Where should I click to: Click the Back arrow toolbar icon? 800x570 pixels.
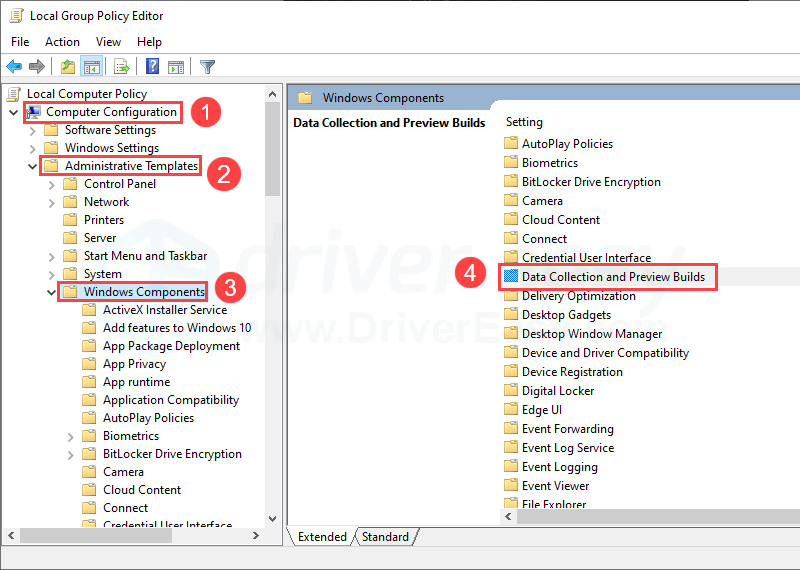(x=14, y=66)
